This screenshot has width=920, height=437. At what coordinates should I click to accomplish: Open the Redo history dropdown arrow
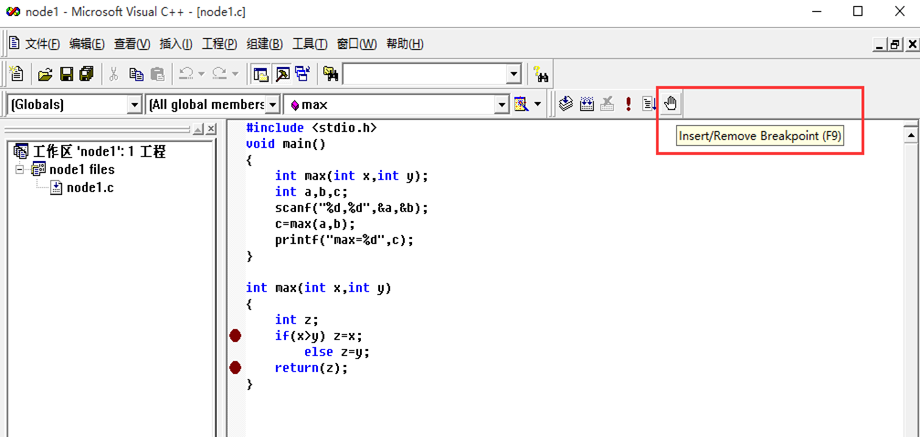[235, 74]
